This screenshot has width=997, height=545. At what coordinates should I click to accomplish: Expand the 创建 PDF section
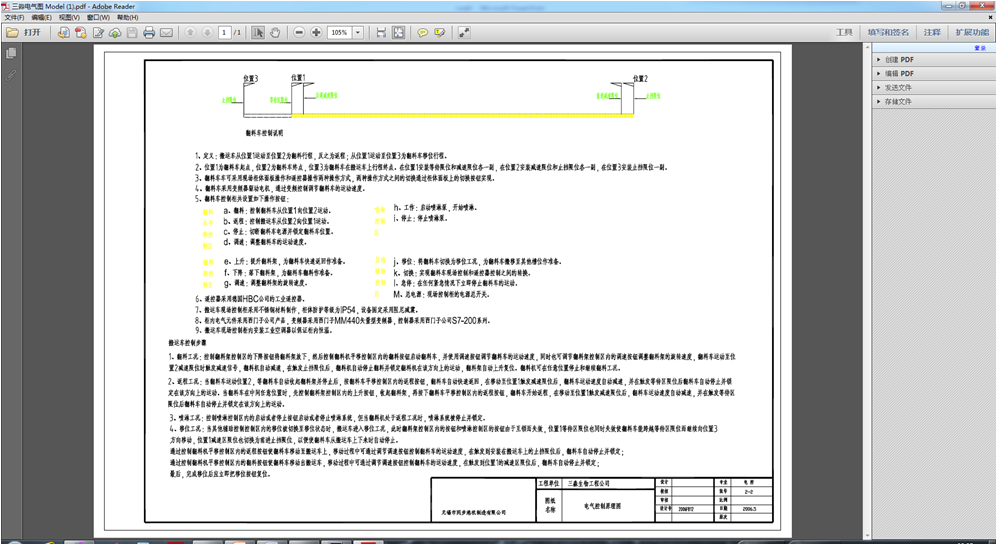coord(898,60)
